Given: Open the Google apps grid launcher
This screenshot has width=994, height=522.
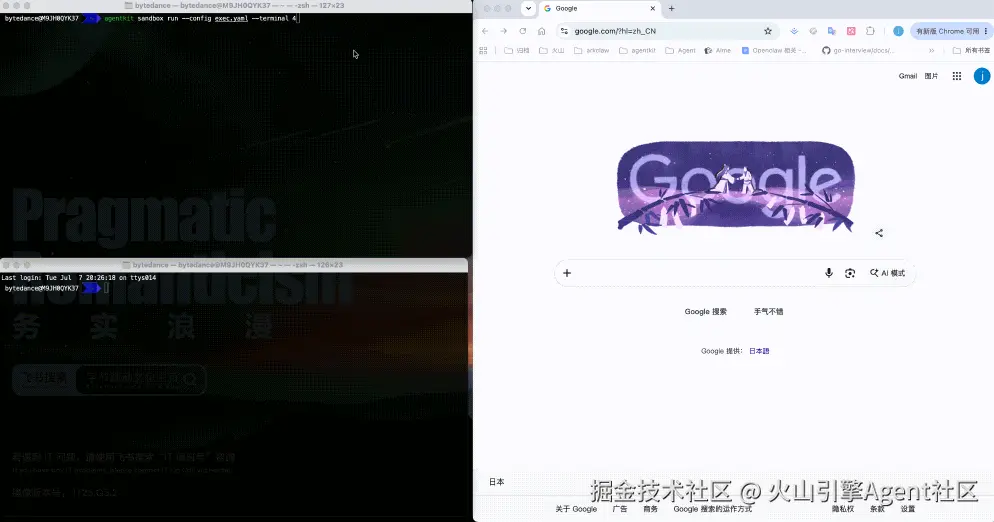Looking at the screenshot, I should [957, 76].
